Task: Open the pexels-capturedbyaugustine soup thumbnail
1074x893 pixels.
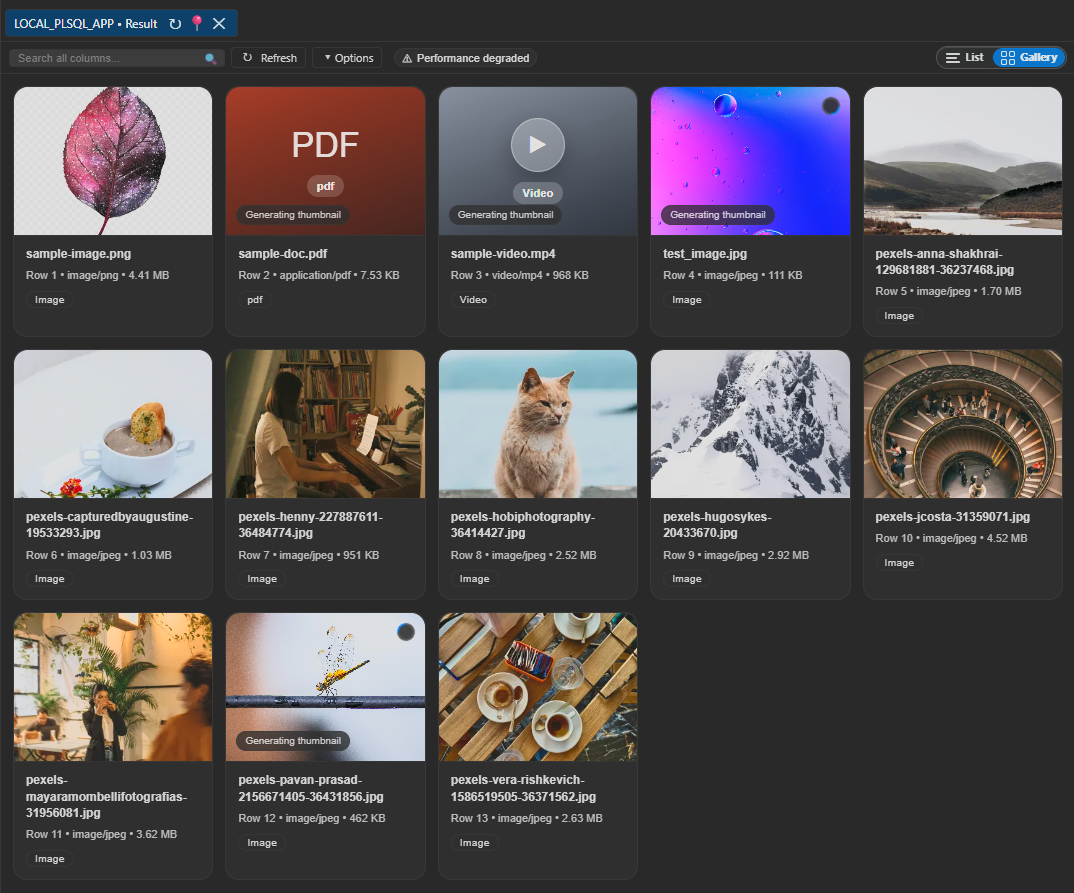Action: coord(113,424)
